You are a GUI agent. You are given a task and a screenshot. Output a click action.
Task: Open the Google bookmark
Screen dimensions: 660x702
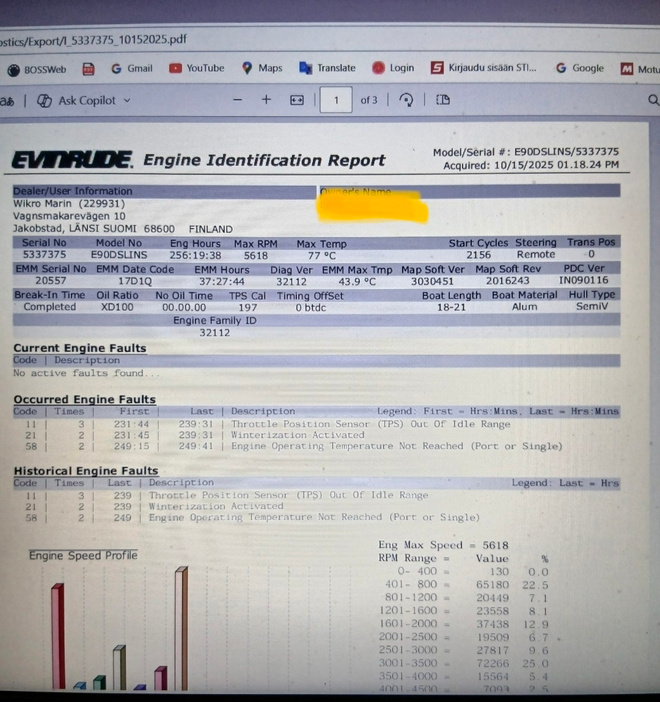(x=580, y=68)
